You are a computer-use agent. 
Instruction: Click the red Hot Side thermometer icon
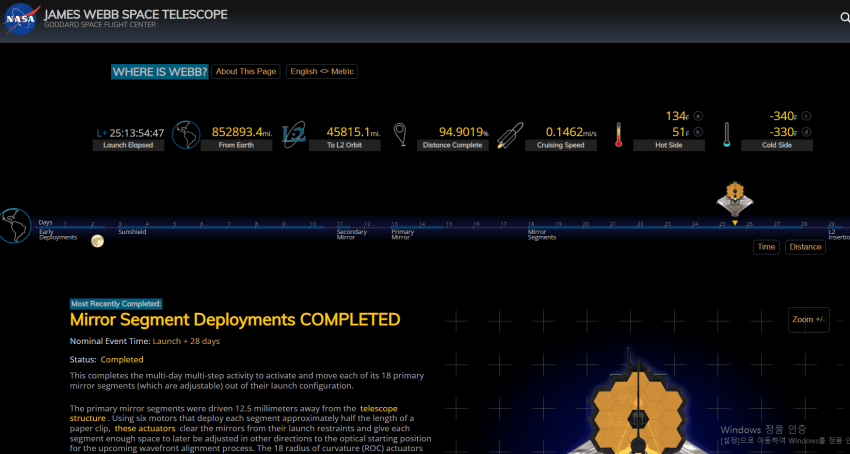(x=619, y=134)
